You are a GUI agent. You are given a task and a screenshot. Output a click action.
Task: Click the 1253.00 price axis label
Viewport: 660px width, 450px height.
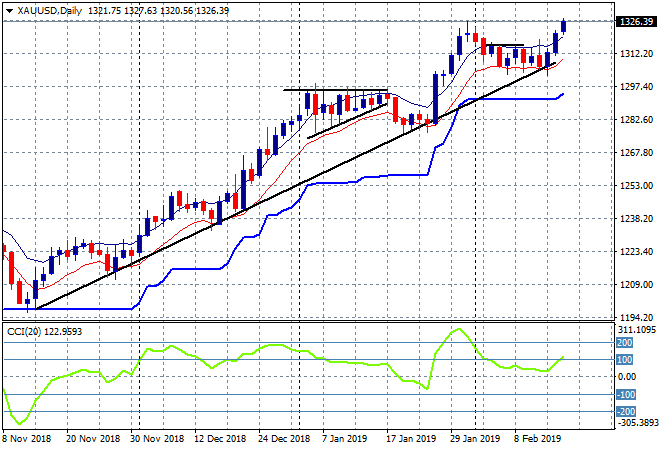(x=636, y=186)
